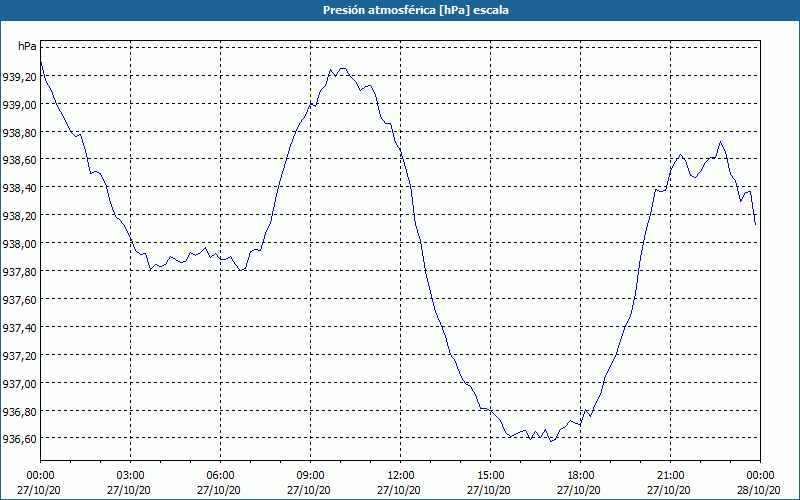Screen dimensions: 800x500
Task: Click the 00:00 27/10/20 time label
Action: click(x=39, y=483)
